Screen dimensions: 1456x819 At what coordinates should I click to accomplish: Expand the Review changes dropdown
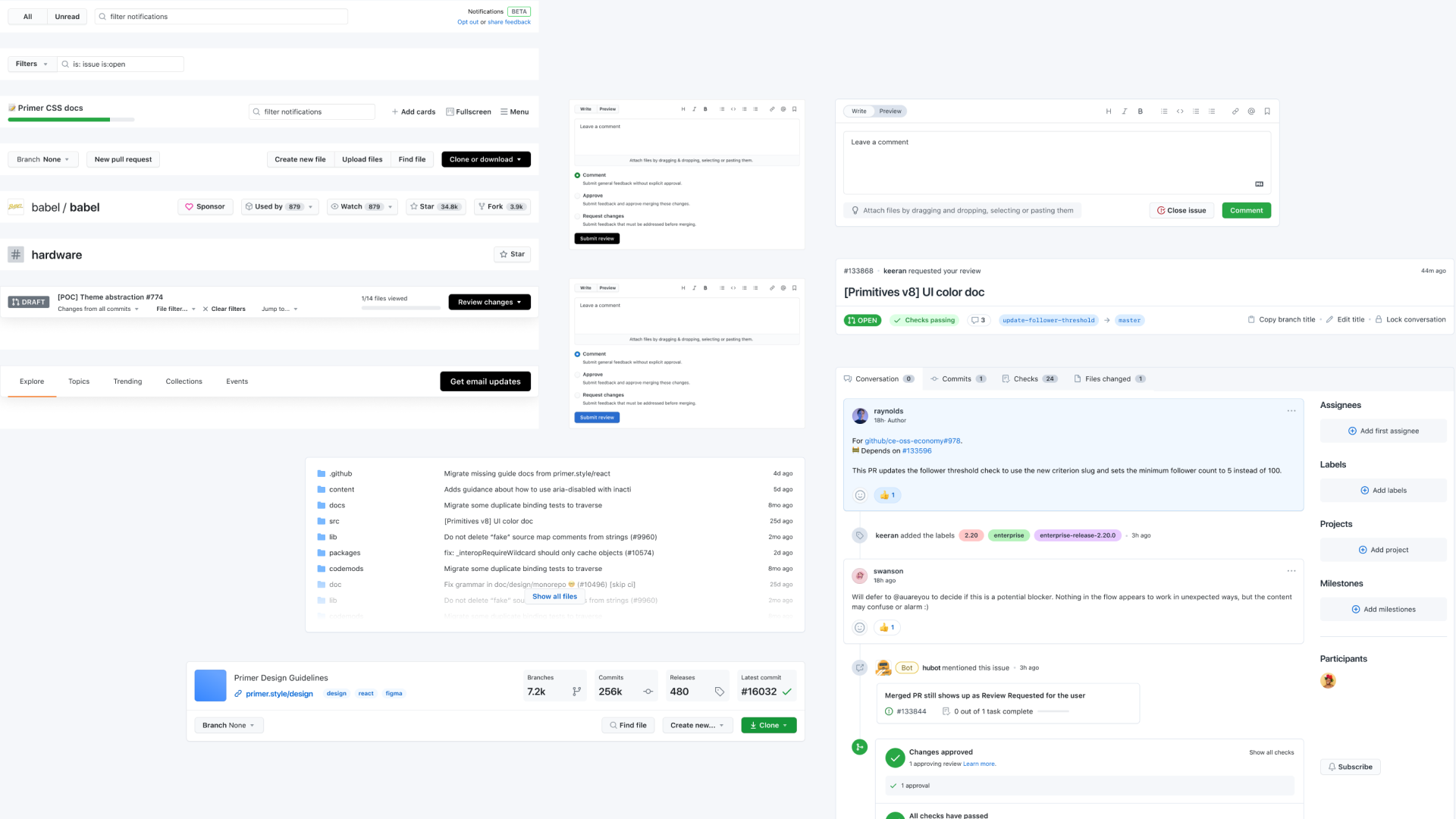[x=488, y=302]
